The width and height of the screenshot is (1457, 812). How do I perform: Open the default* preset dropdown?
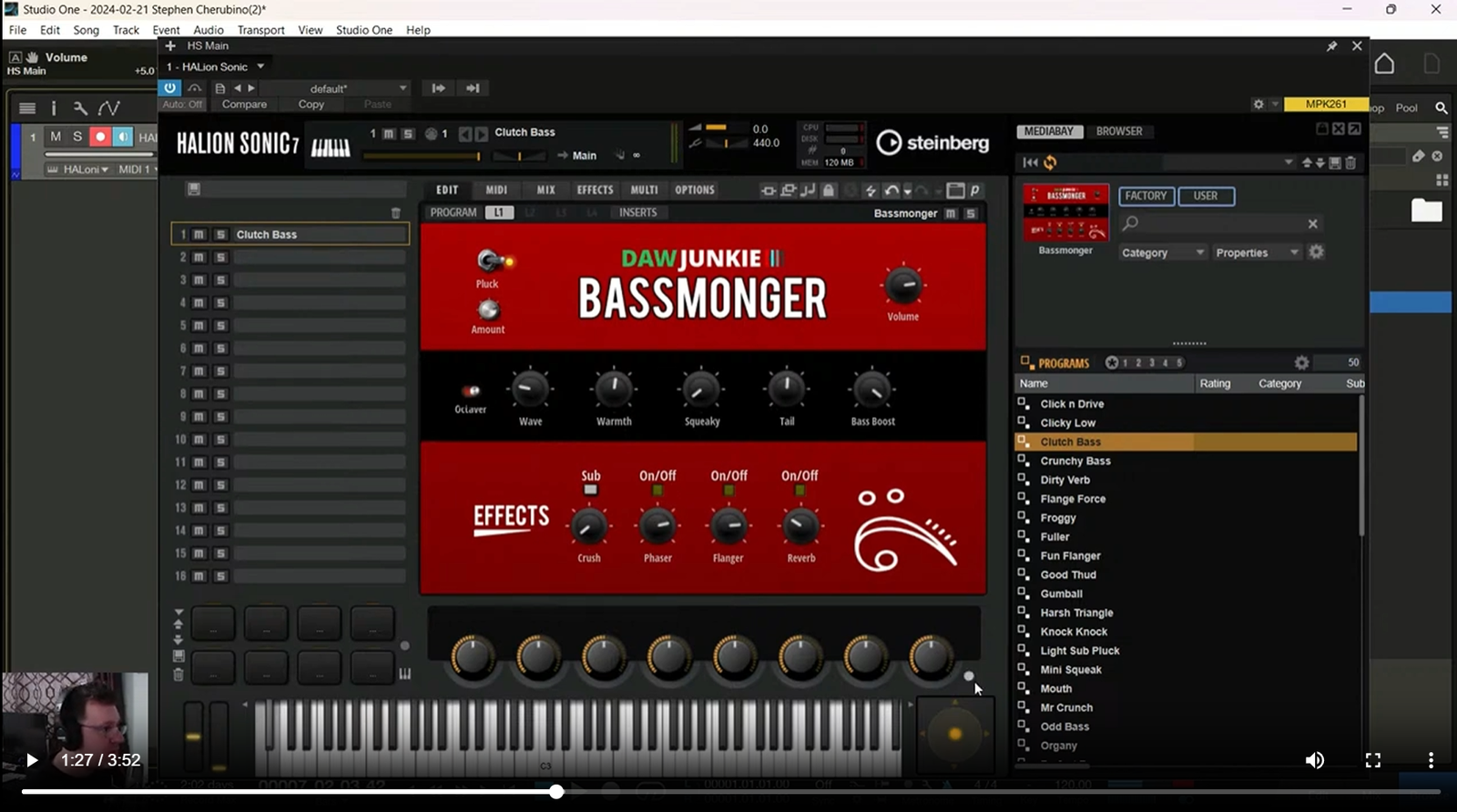tap(334, 88)
